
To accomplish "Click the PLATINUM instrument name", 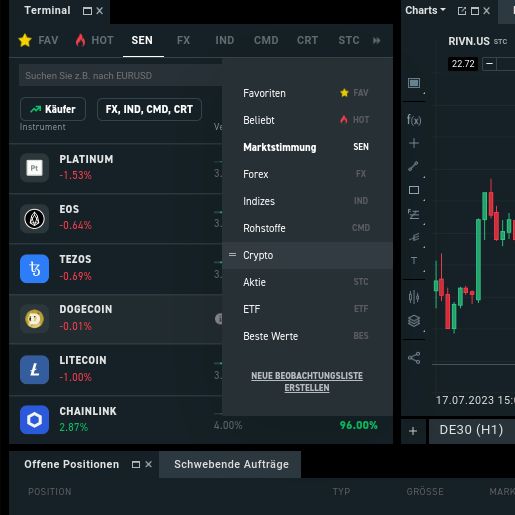I will pos(86,159).
